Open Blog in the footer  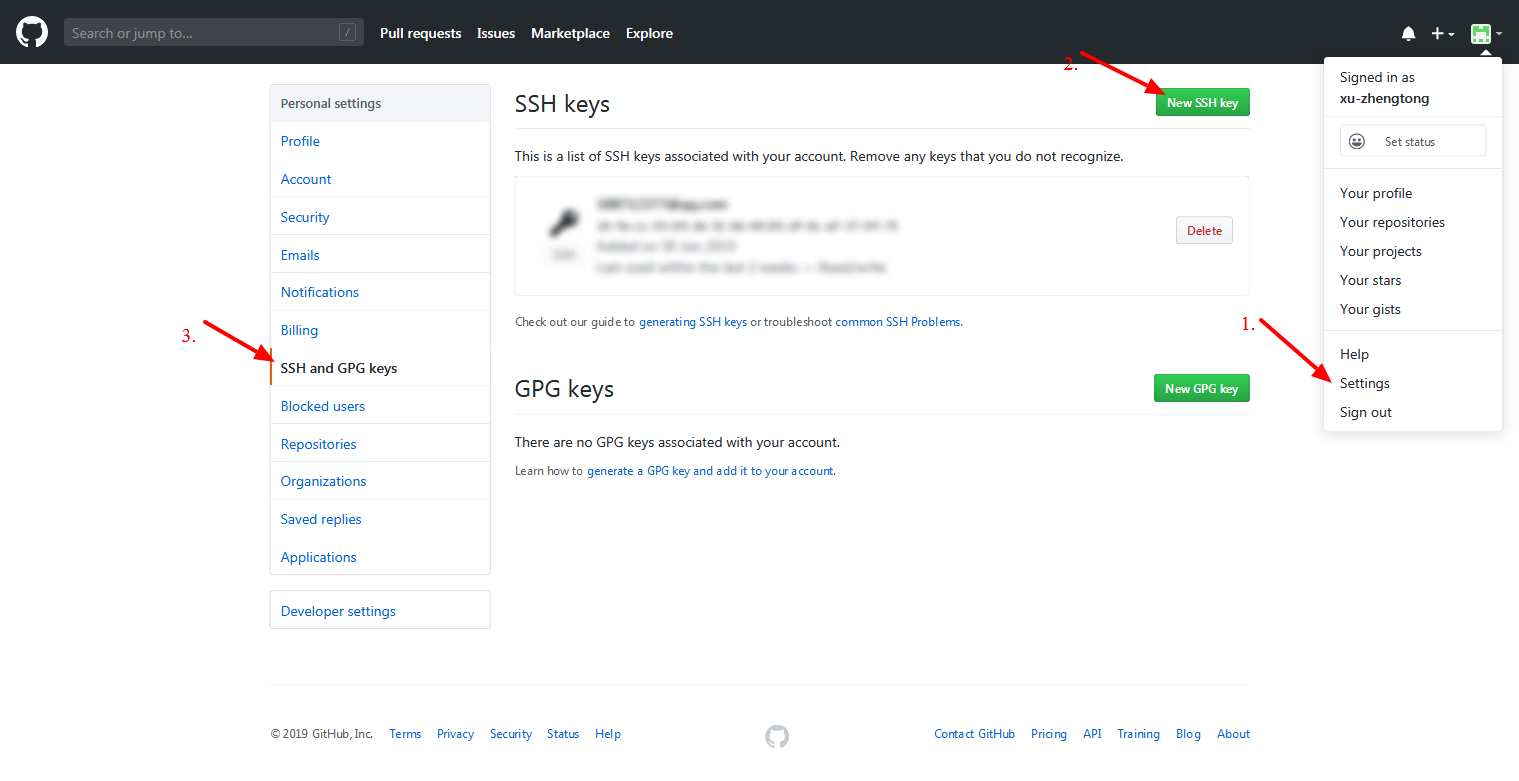pyautogui.click(x=1188, y=734)
